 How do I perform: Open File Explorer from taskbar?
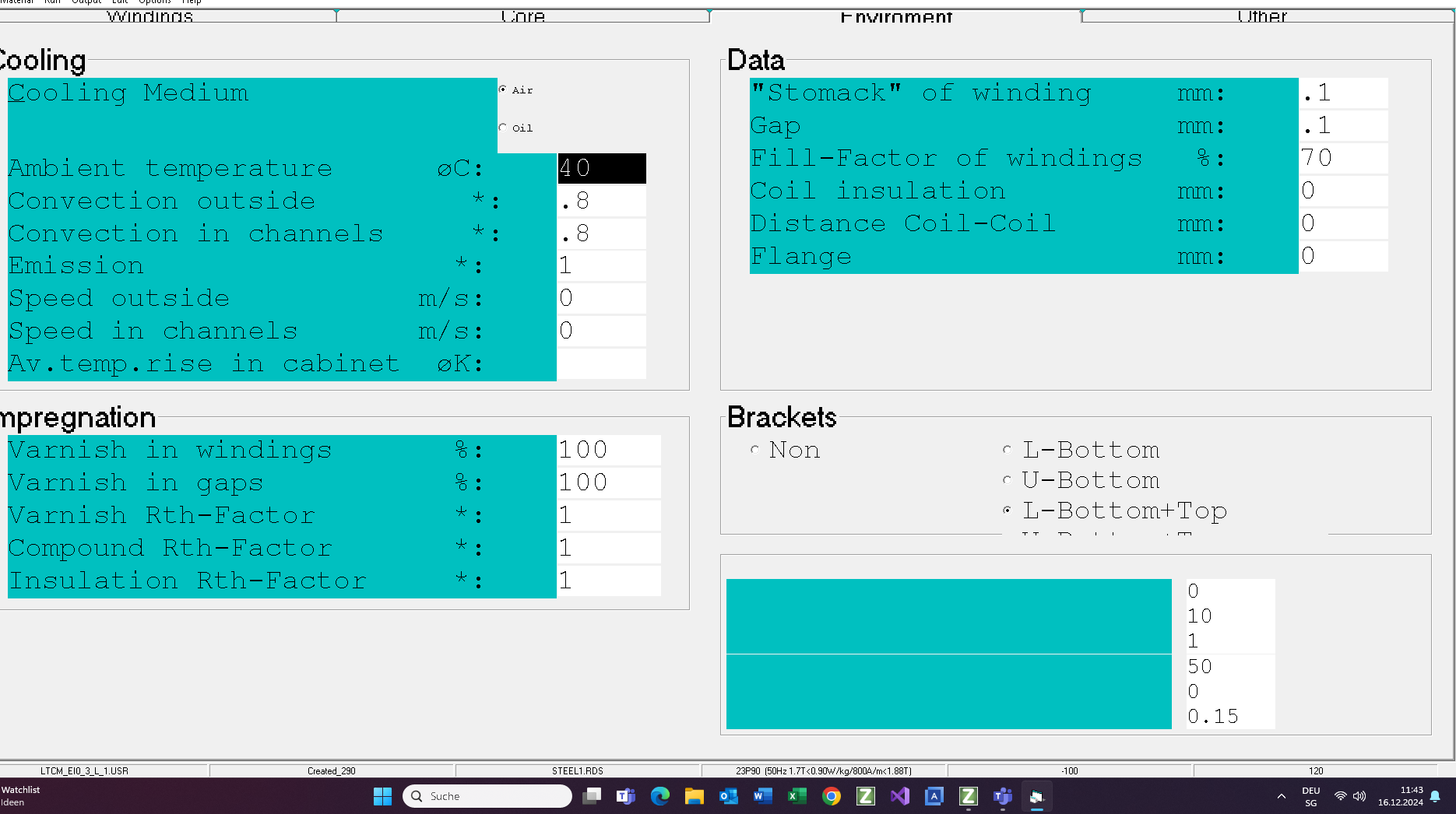(695, 796)
